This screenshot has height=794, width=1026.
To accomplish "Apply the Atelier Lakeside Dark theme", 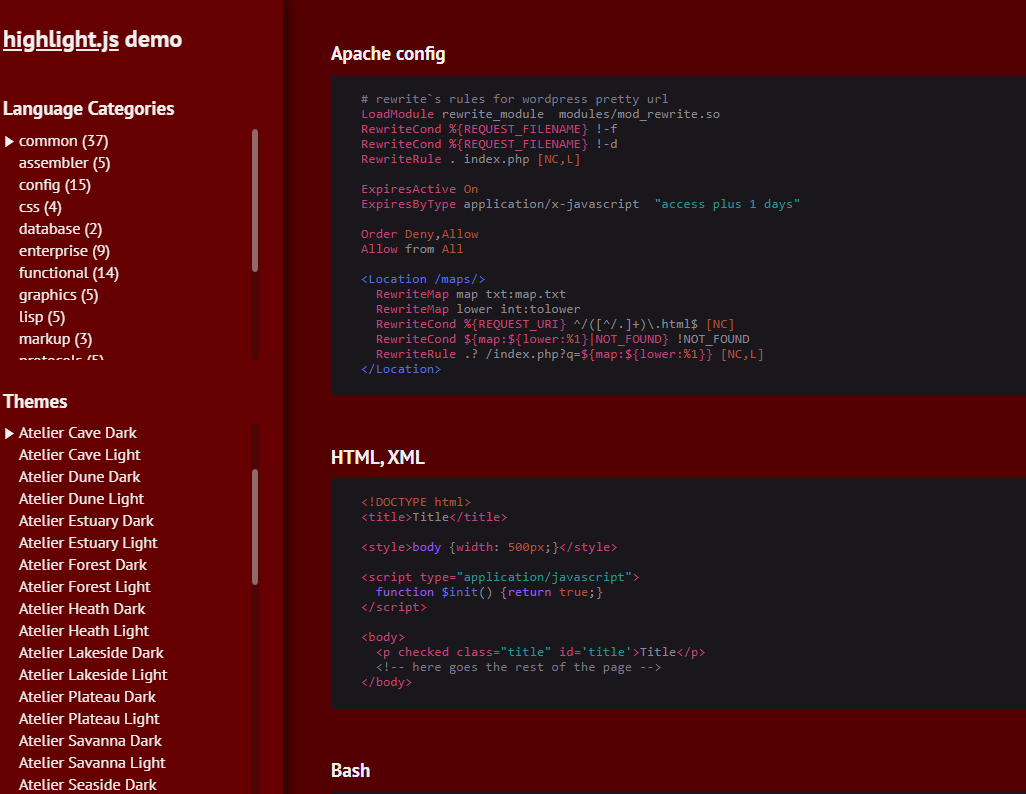I will [91, 653].
